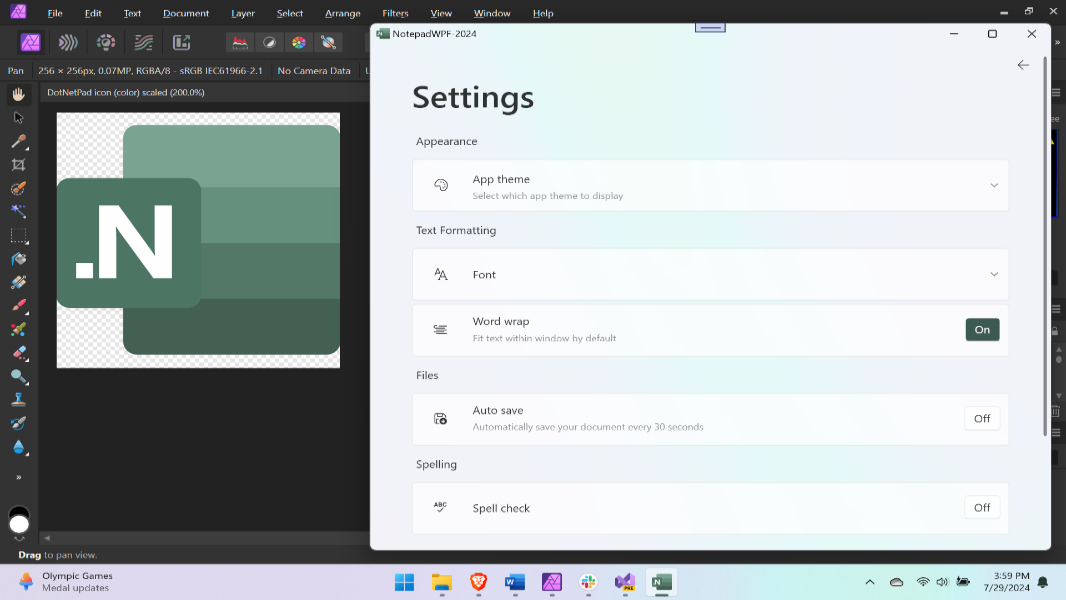
Task: Click the back arrow in Settings
Action: [1023, 65]
